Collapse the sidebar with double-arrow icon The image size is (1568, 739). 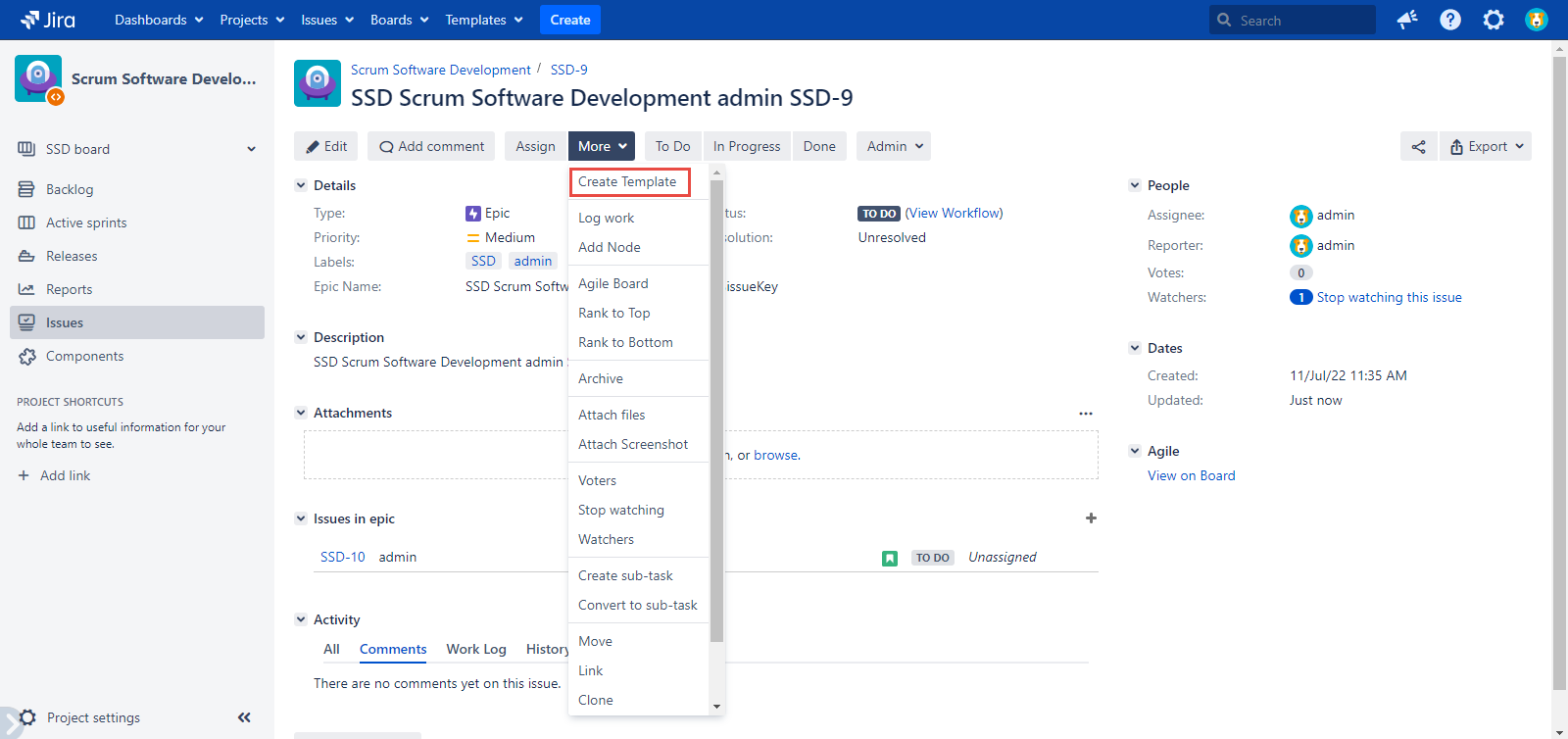244,717
